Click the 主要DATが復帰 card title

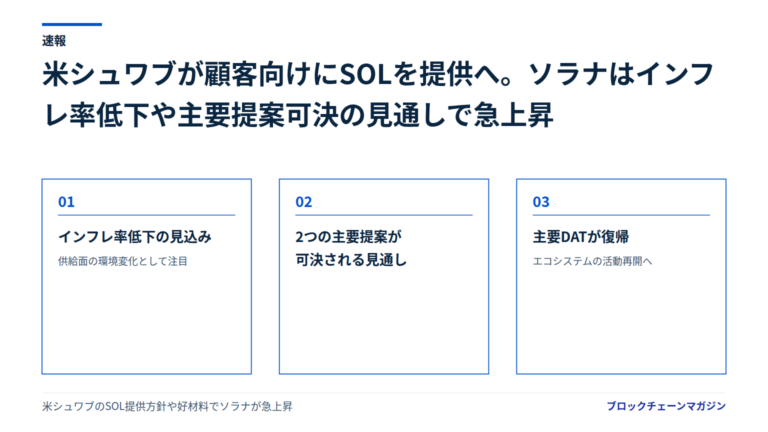coord(581,237)
